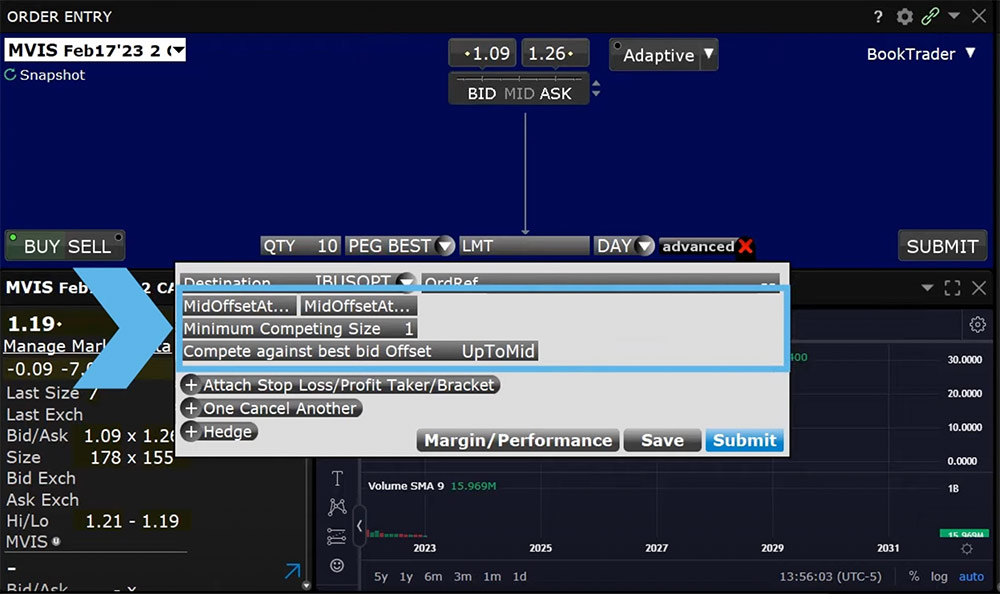Set chart range to 1d
This screenshot has height=594, width=1000.
coord(520,576)
